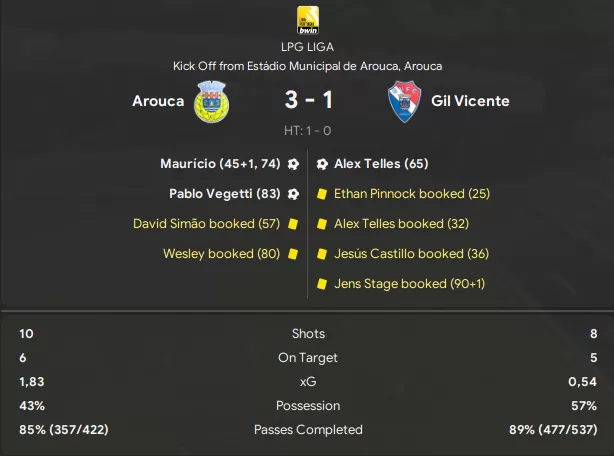Click goalscorer Maurício (45+1, 74)

click(220, 164)
